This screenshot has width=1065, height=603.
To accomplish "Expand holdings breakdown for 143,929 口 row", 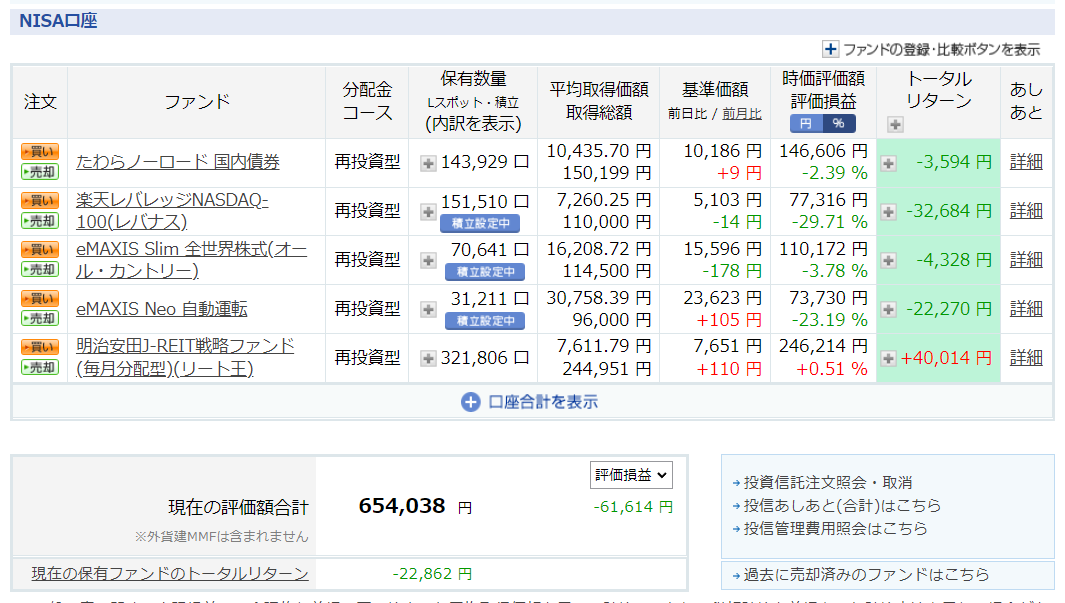I will click(428, 163).
